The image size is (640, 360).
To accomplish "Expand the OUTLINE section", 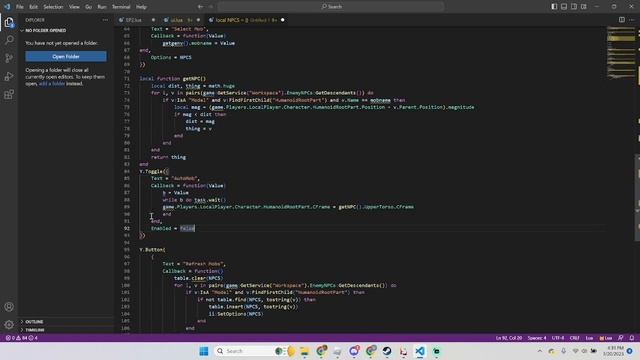I will pyautogui.click(x=33, y=322).
